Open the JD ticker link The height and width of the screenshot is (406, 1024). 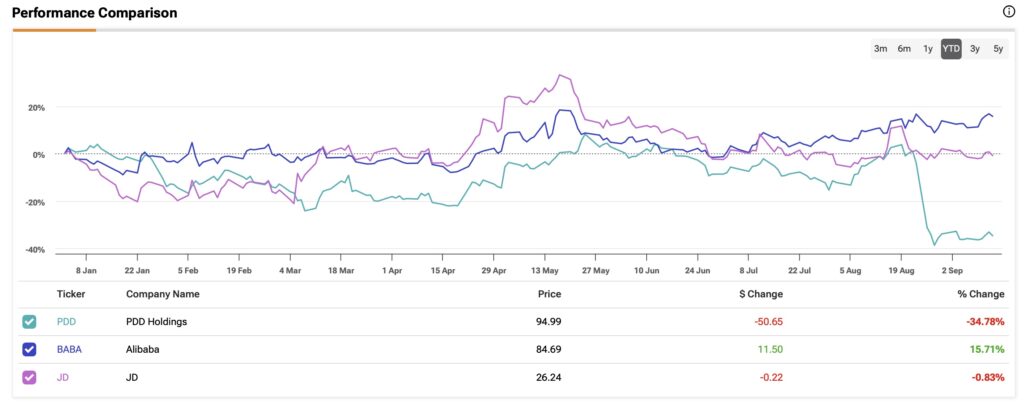point(63,377)
